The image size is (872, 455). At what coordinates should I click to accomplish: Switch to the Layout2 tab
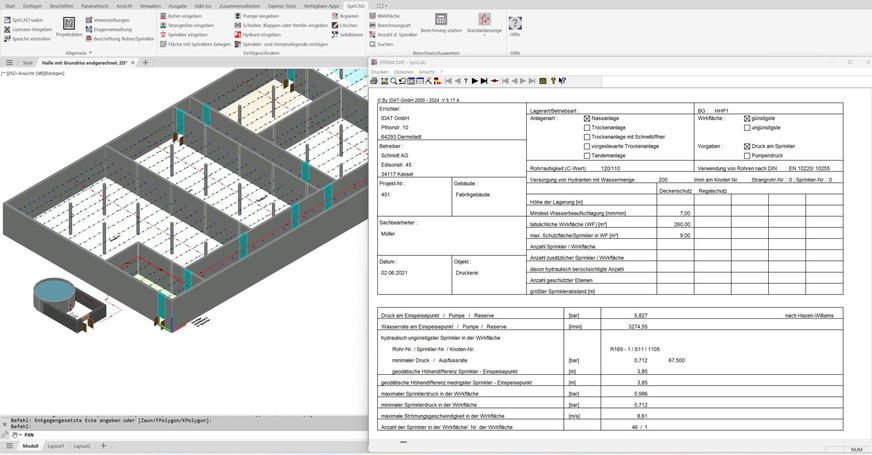82,446
